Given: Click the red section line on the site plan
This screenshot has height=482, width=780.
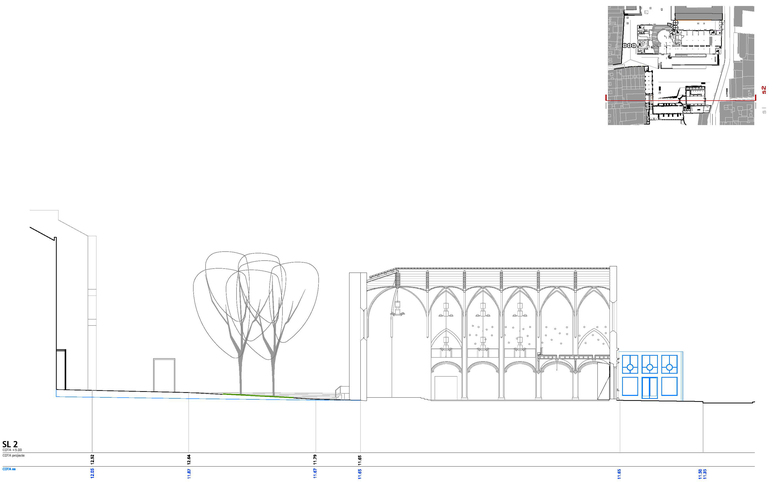Looking at the screenshot, I should [x=640, y=101].
